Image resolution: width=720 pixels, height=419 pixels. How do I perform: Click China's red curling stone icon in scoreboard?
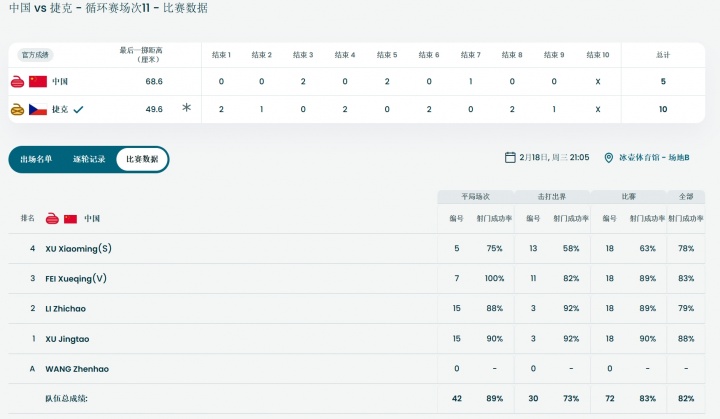(x=18, y=82)
